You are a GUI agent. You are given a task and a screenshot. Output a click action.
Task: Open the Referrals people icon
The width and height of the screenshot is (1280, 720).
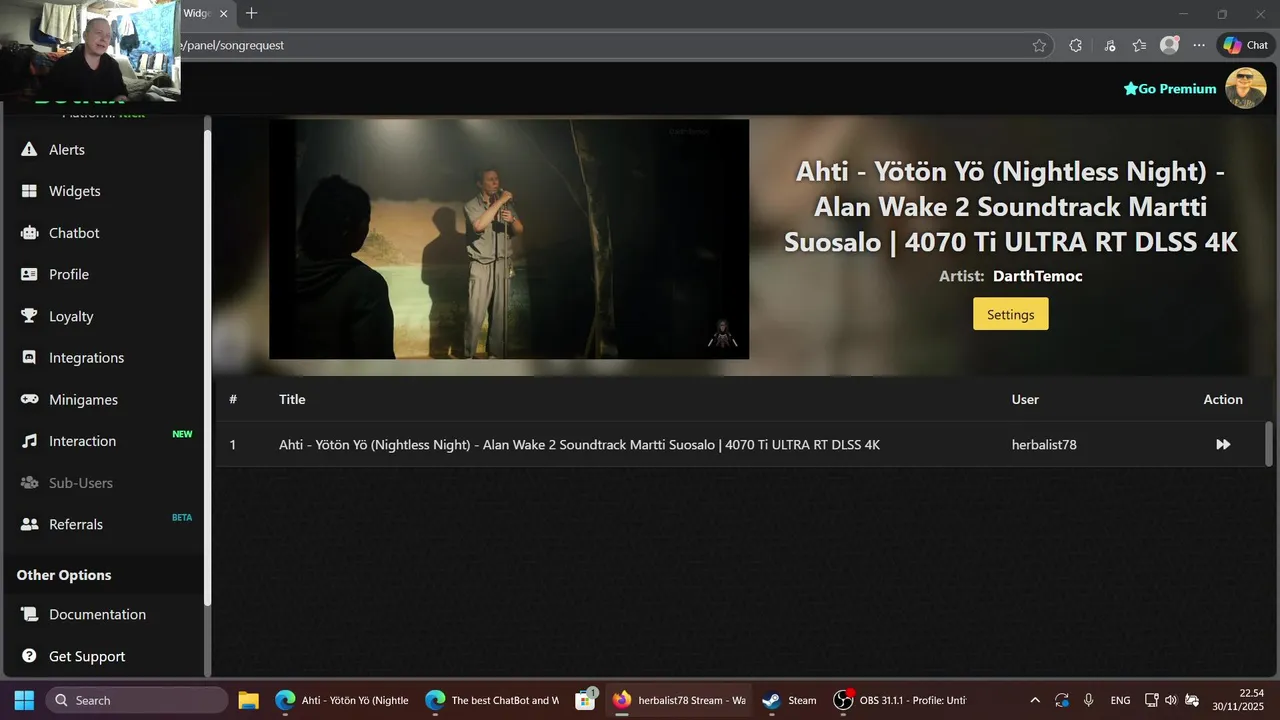point(29,524)
